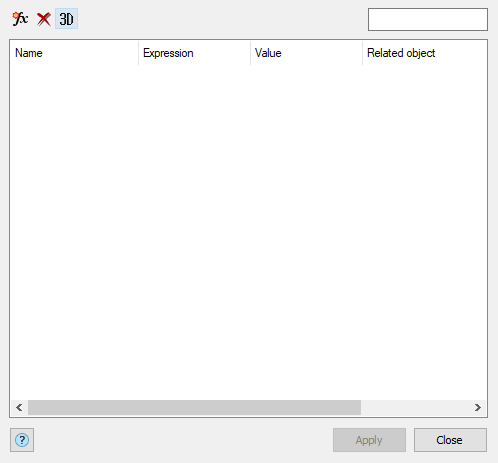498x463 pixels.
Task: Sort by the Name column header
Action: [x=74, y=53]
